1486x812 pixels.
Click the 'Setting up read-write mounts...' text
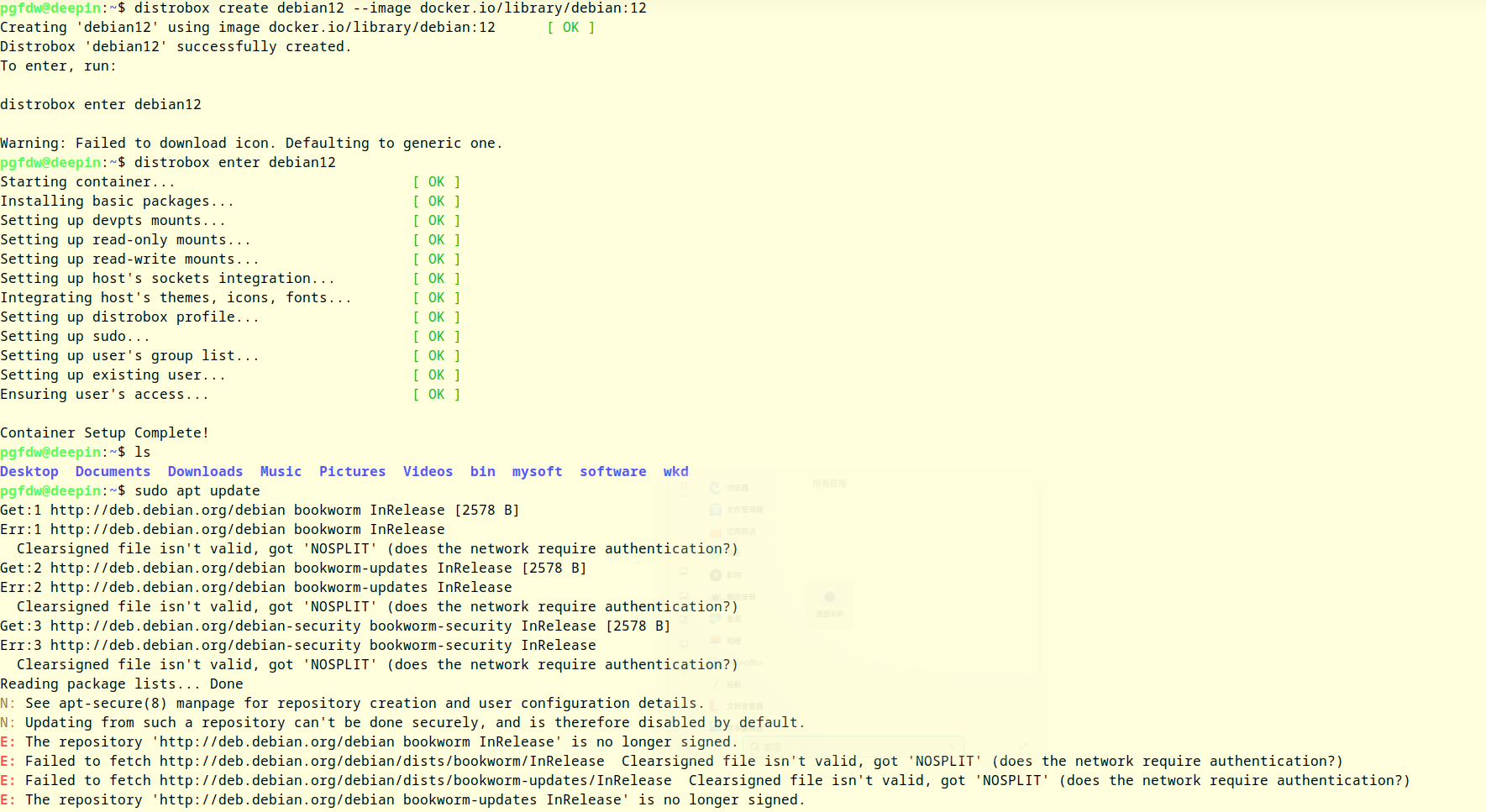pos(130,259)
